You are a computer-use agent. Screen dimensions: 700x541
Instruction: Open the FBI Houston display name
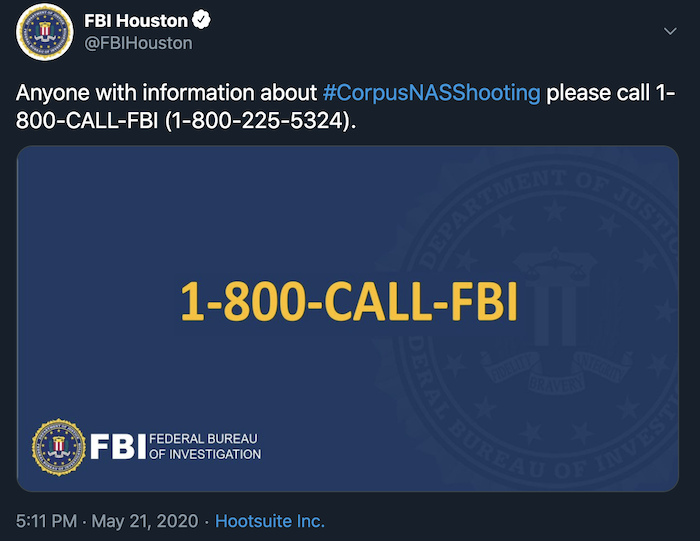tap(136, 21)
